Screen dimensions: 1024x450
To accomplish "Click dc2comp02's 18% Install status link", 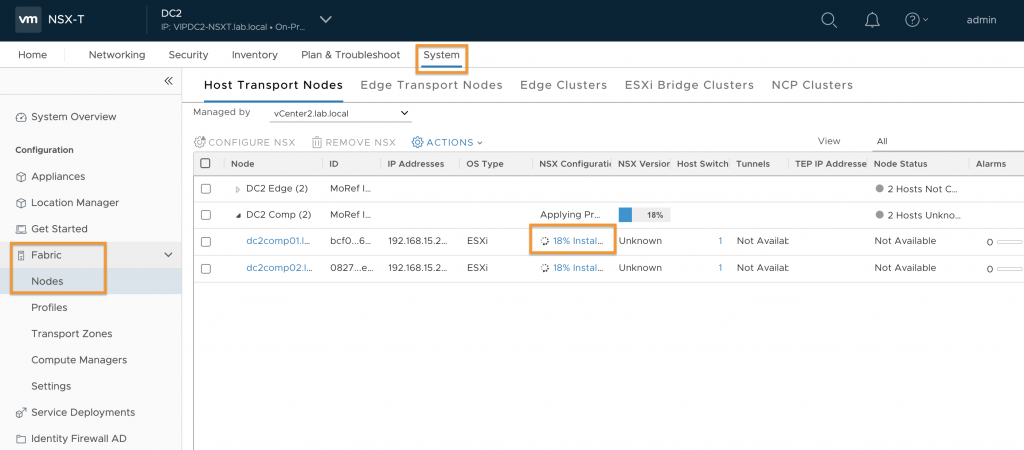I will [579, 268].
